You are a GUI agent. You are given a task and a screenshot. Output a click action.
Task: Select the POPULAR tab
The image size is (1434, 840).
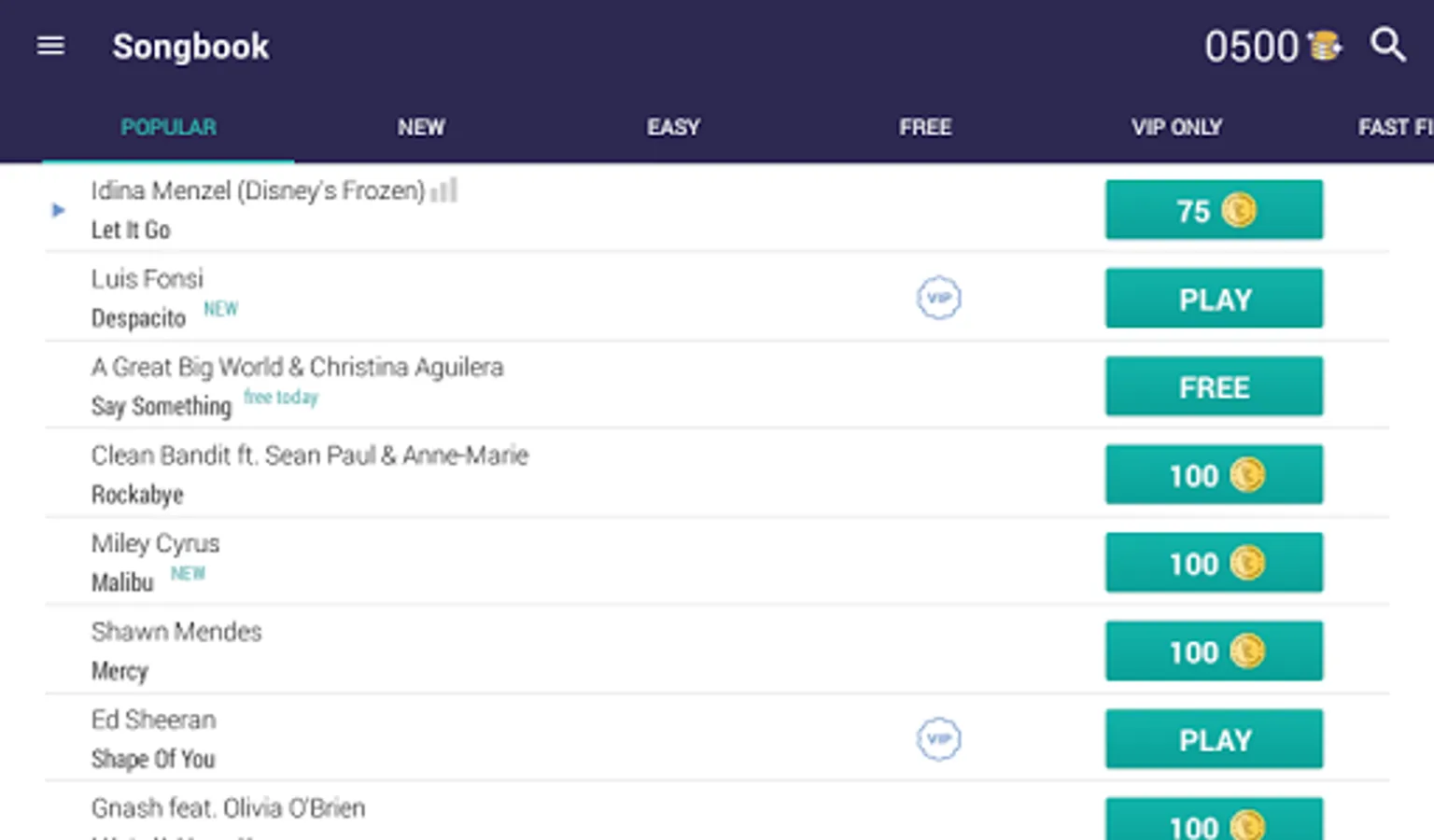(168, 127)
